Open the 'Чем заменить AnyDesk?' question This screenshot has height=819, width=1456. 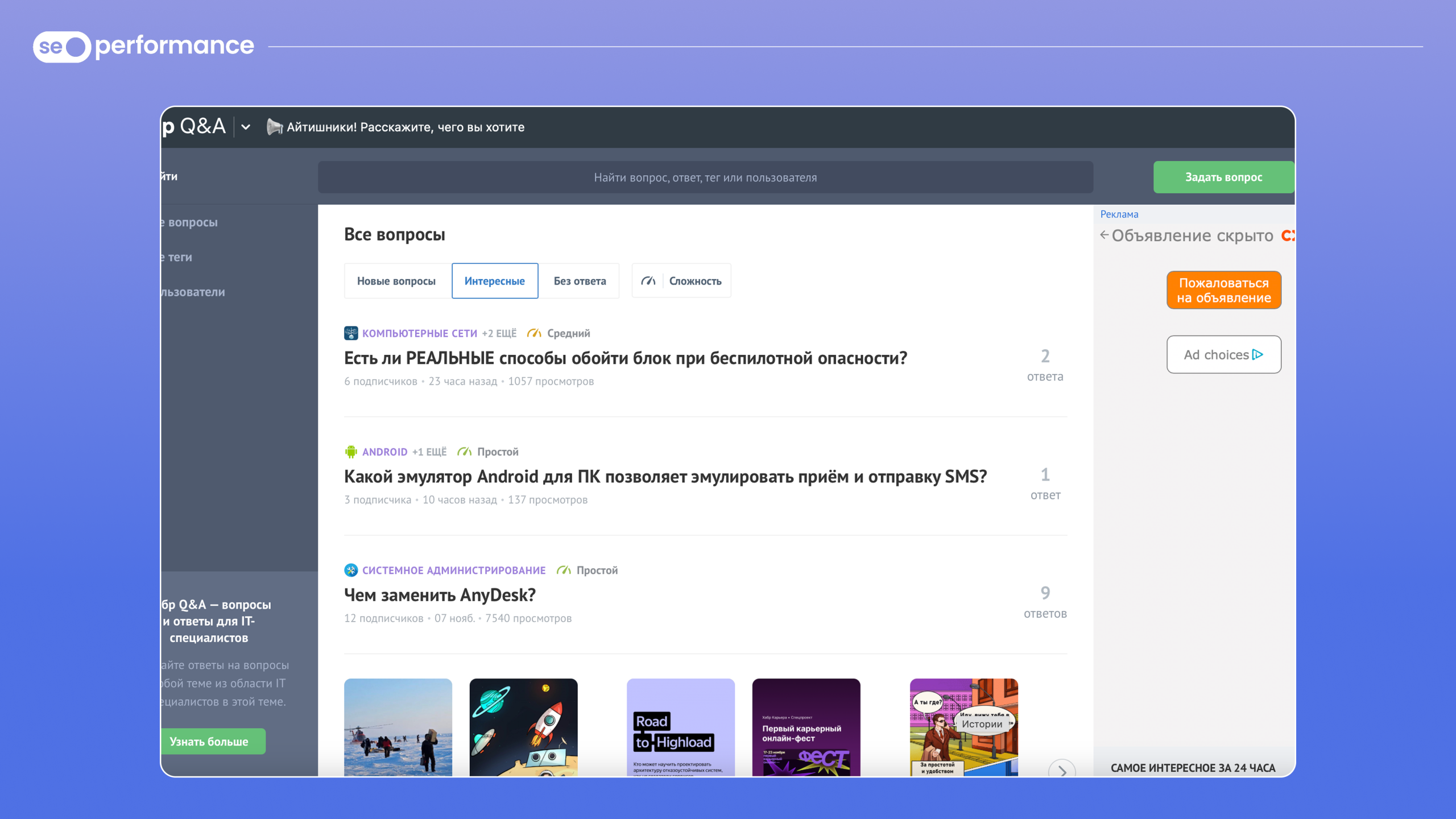pos(440,595)
